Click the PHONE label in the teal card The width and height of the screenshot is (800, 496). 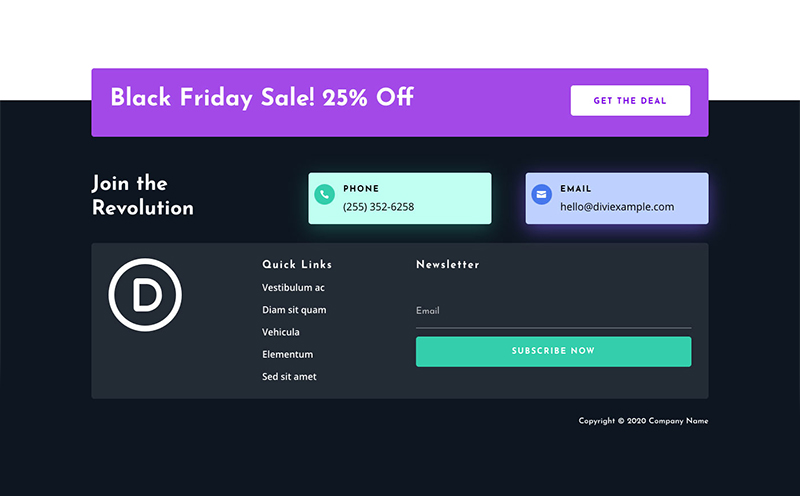[361, 189]
